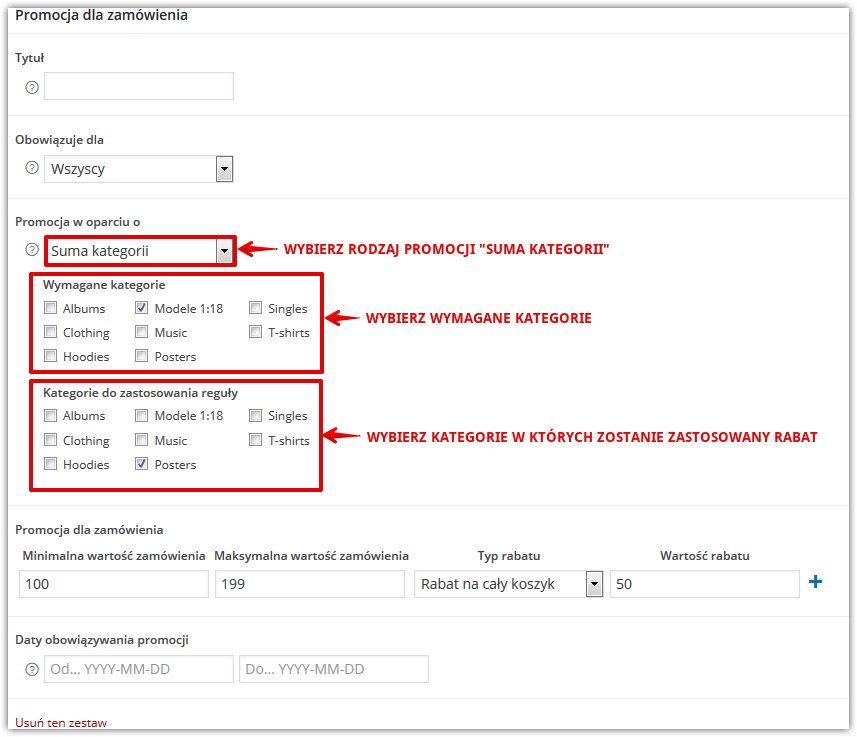Click the help icon beside Obowiązuje dla dropdown

click(x=32, y=168)
